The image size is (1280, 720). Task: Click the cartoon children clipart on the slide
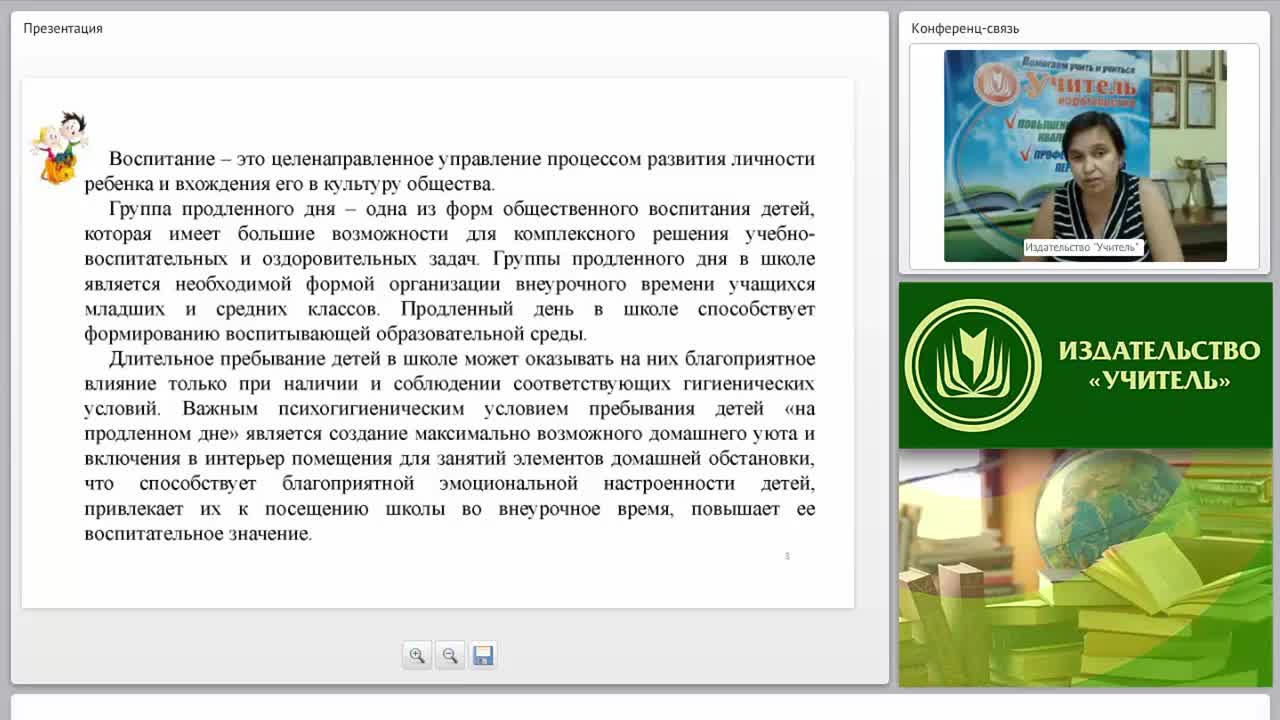59,148
